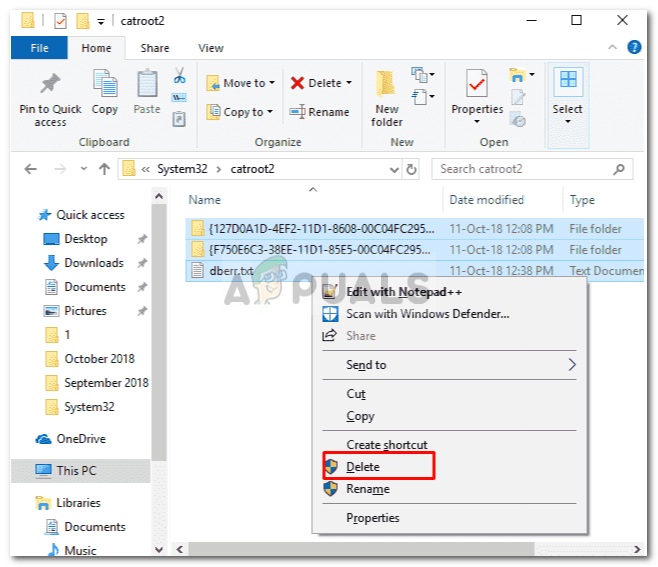Open Help with the blue question mark
This screenshot has height=567, width=658.
click(634, 47)
